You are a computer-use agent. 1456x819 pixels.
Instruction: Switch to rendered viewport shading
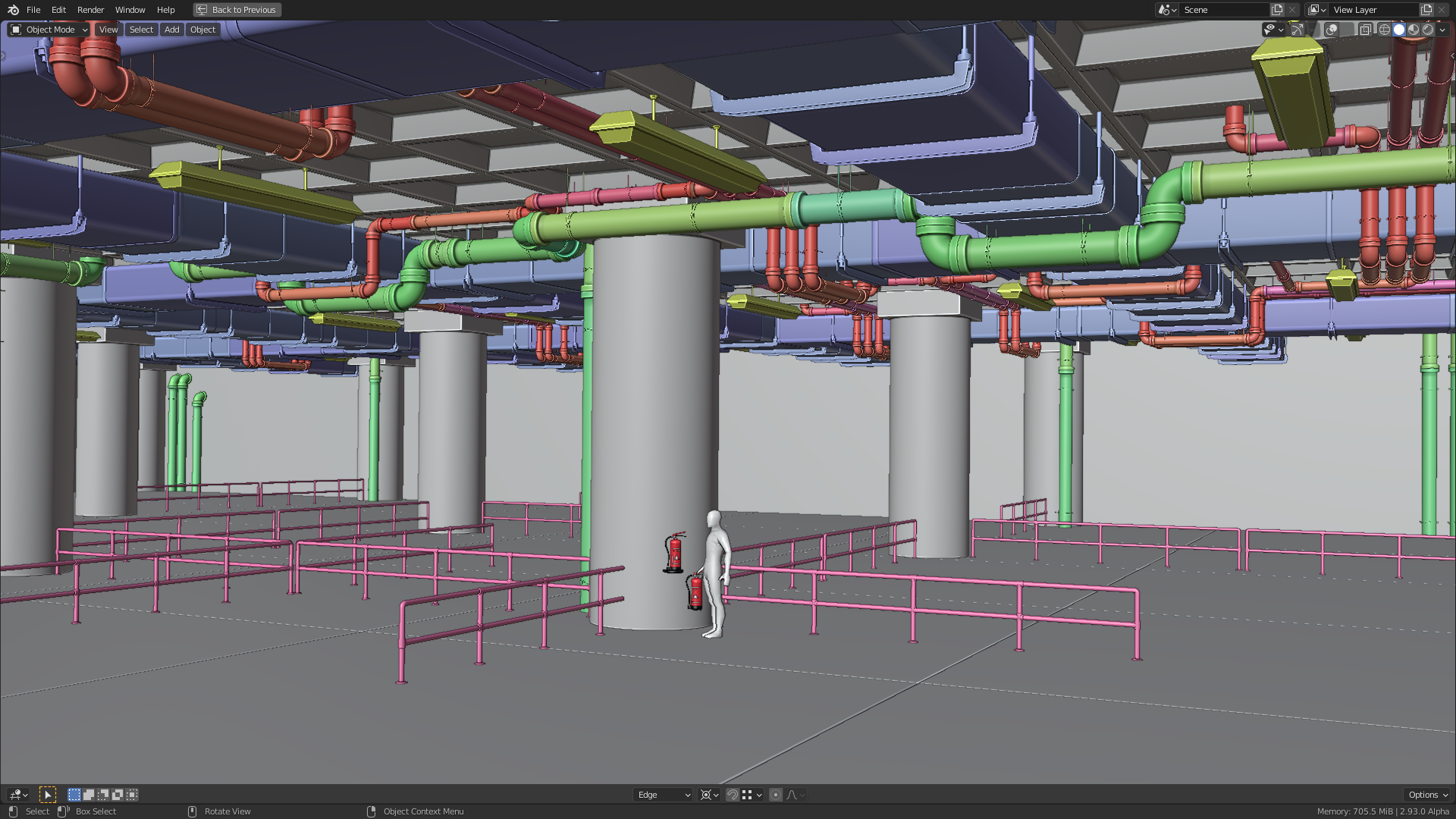click(x=1428, y=30)
